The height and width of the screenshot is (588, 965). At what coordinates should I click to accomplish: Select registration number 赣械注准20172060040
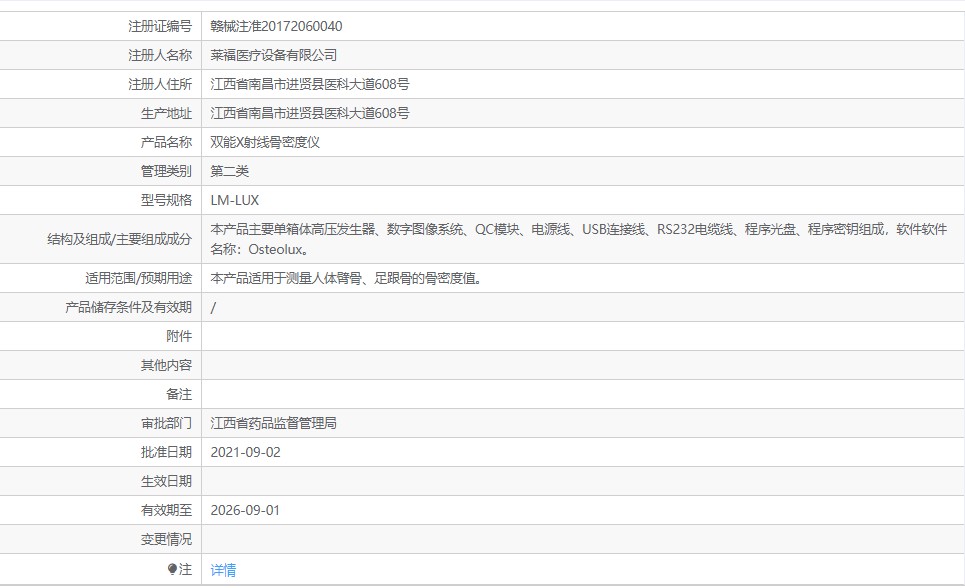(276, 26)
